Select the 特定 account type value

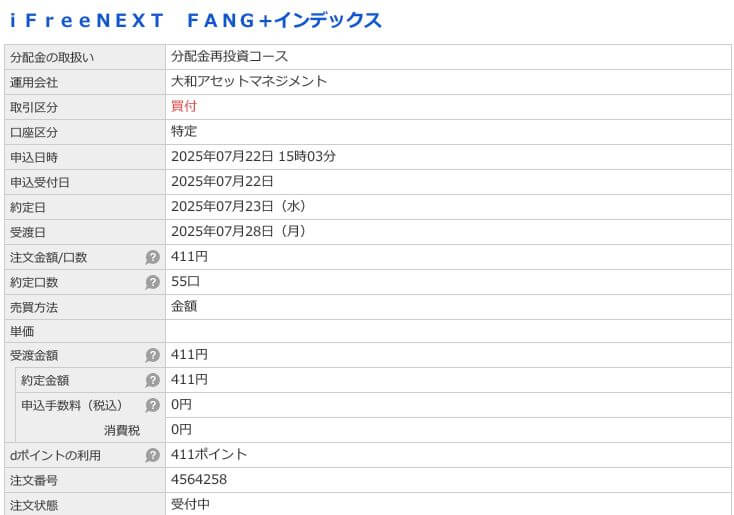pos(184,131)
